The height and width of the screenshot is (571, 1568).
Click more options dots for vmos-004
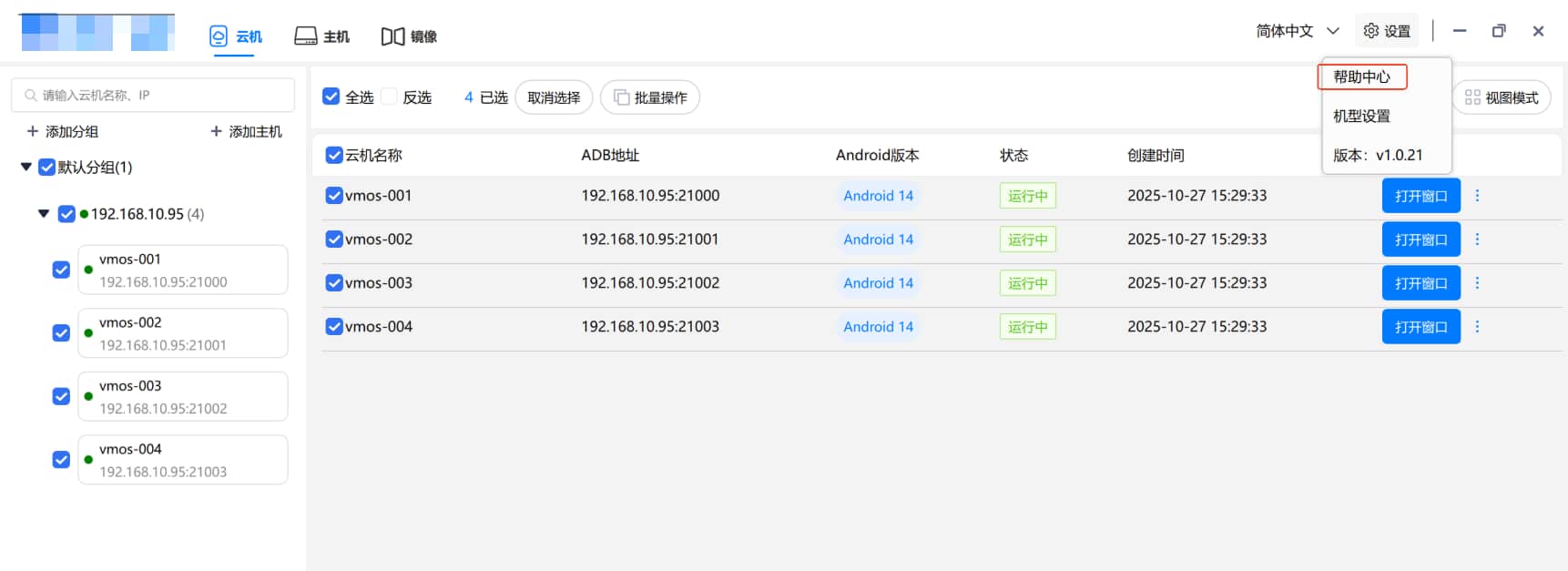(x=1477, y=327)
